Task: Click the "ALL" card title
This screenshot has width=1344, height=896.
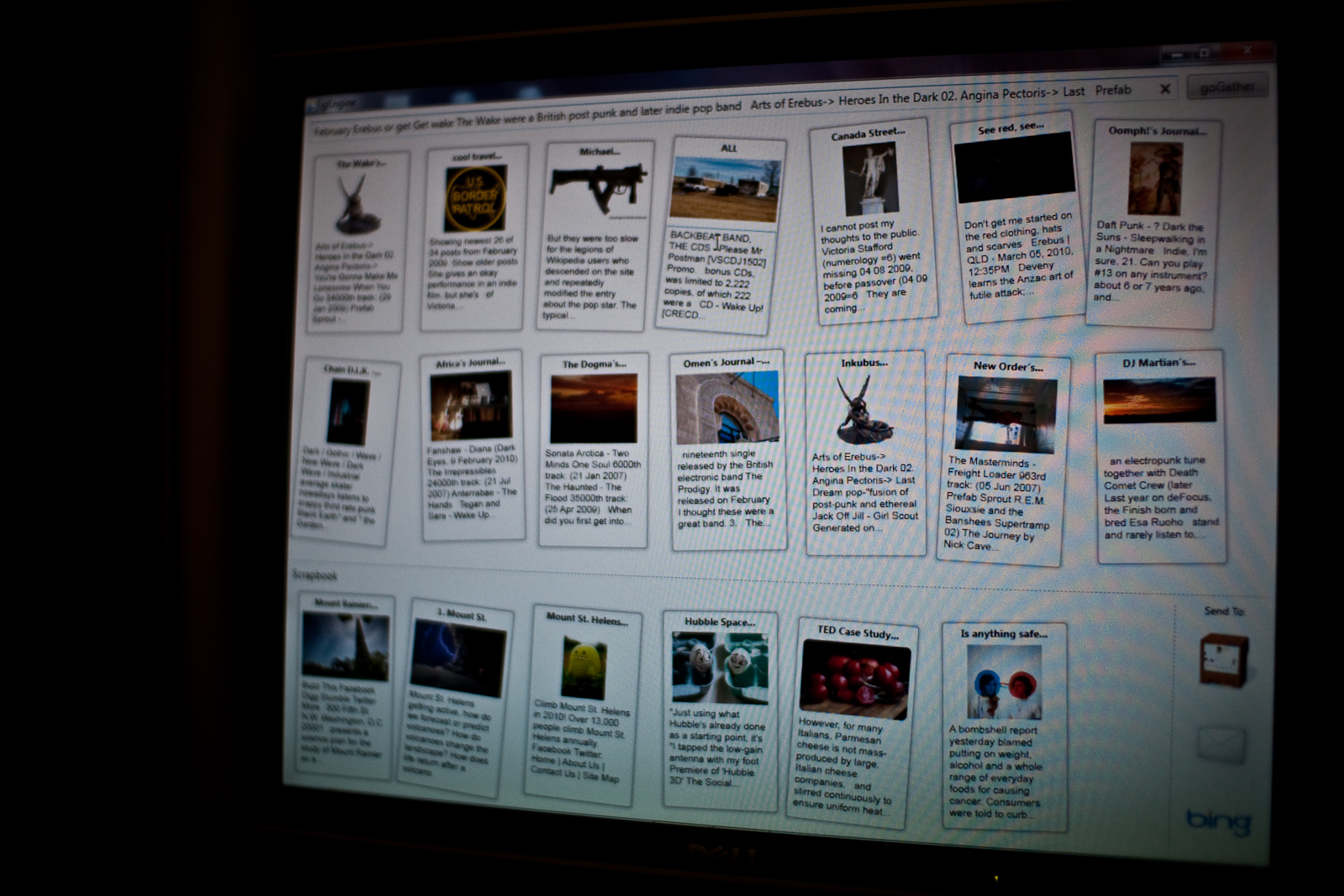Action: click(729, 148)
